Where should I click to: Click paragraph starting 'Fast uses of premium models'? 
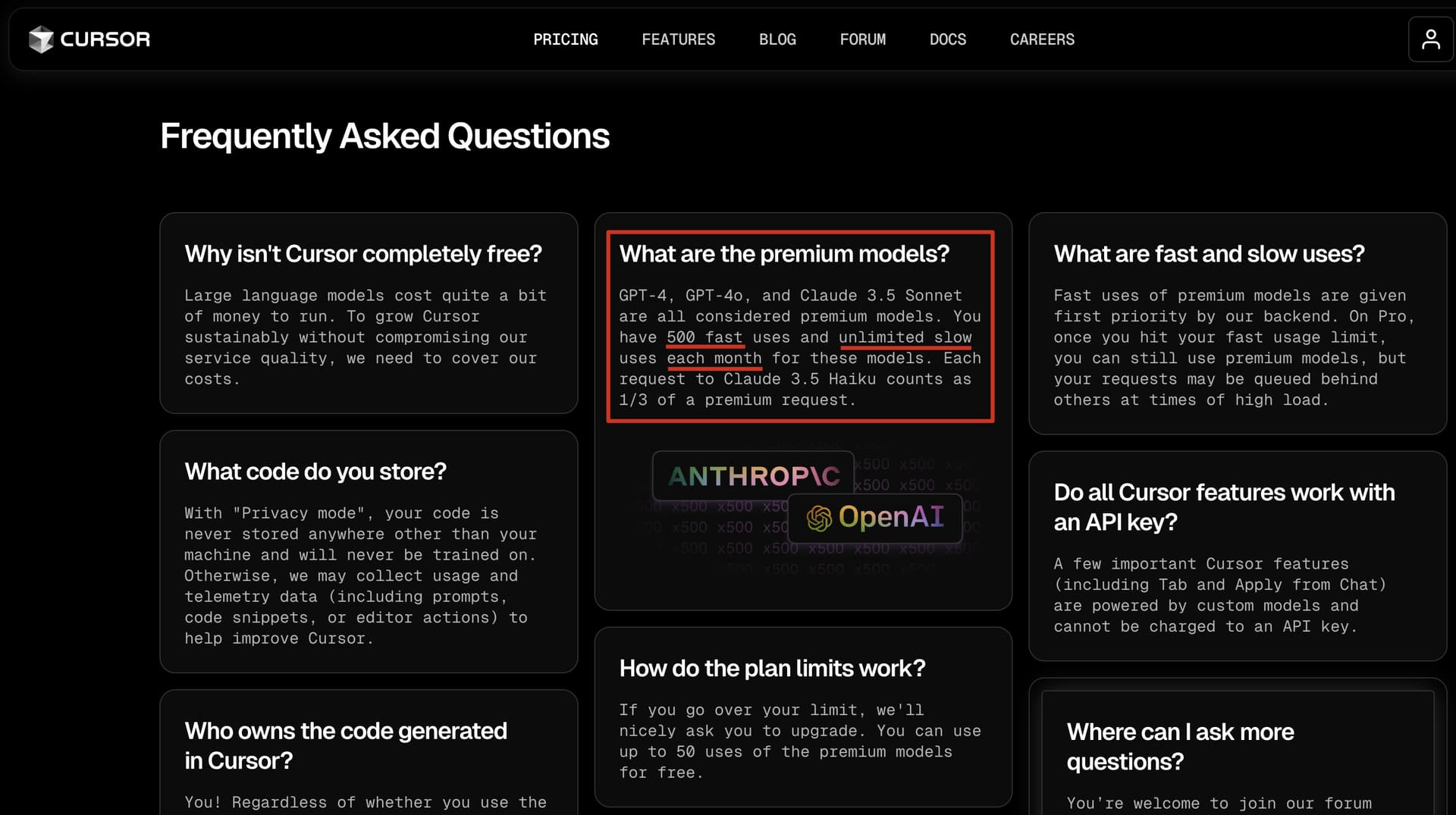point(1234,348)
